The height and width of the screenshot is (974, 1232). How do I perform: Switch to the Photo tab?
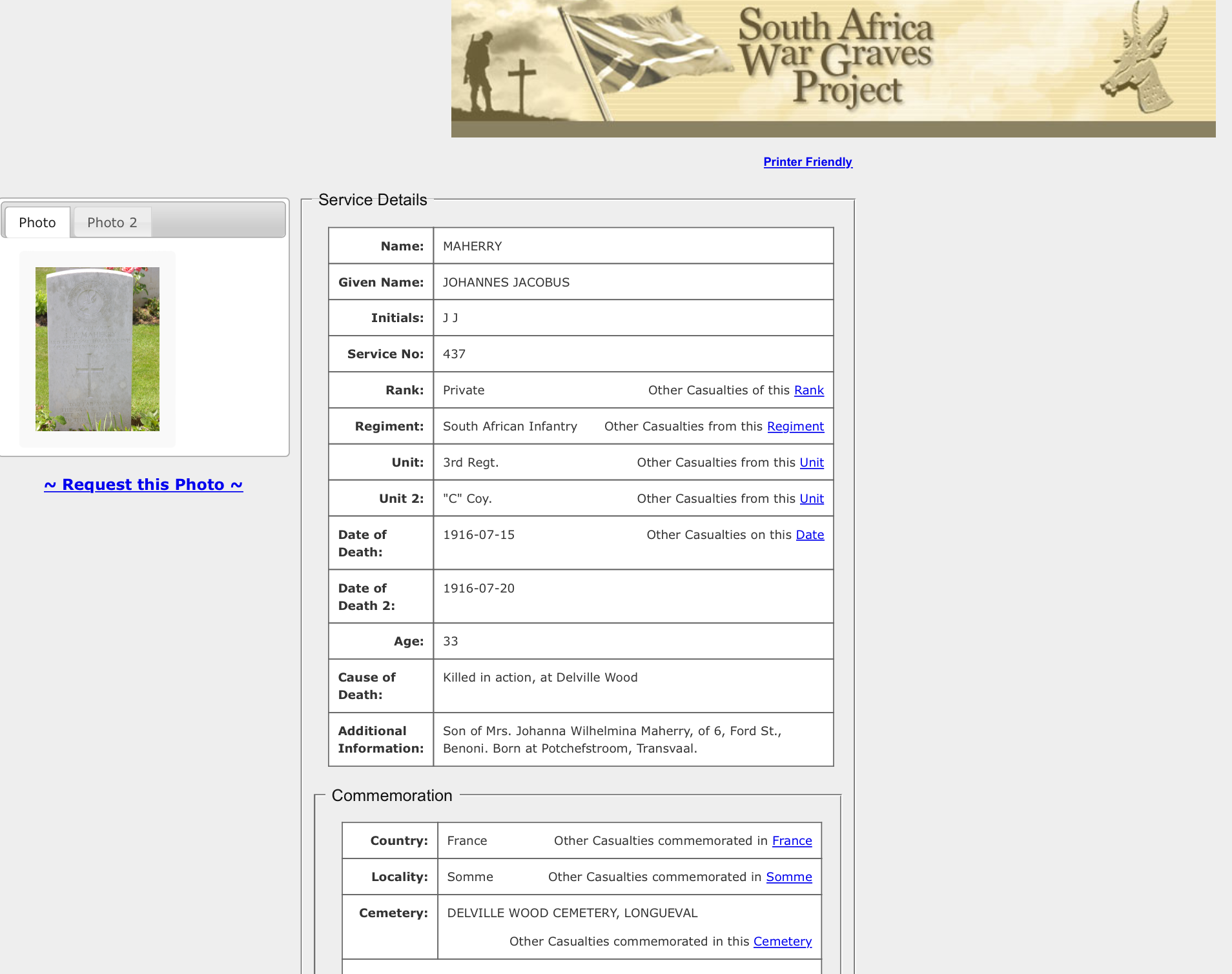(x=37, y=223)
